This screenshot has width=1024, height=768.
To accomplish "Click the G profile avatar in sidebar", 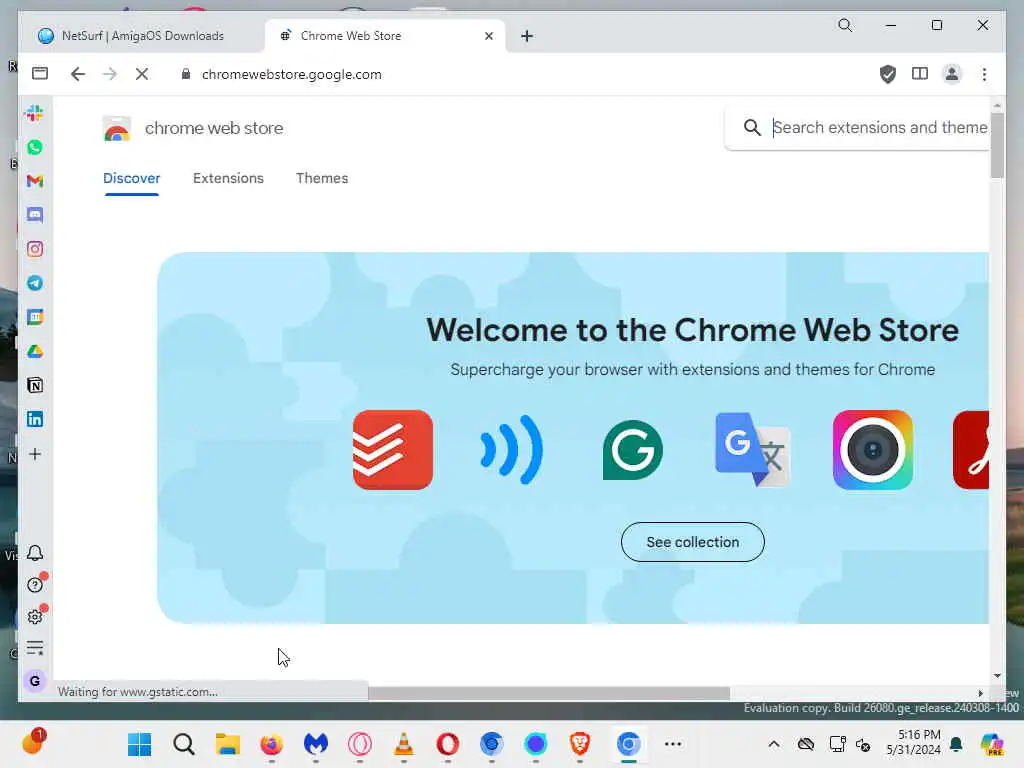I will 35,681.
